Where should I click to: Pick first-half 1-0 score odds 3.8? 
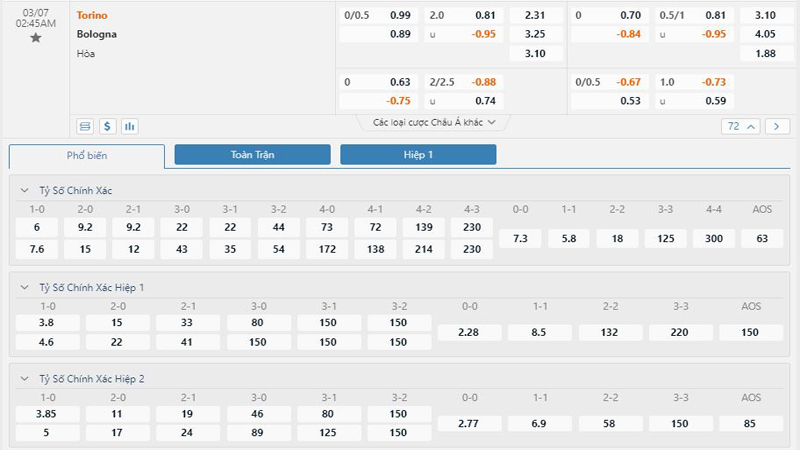(x=47, y=322)
